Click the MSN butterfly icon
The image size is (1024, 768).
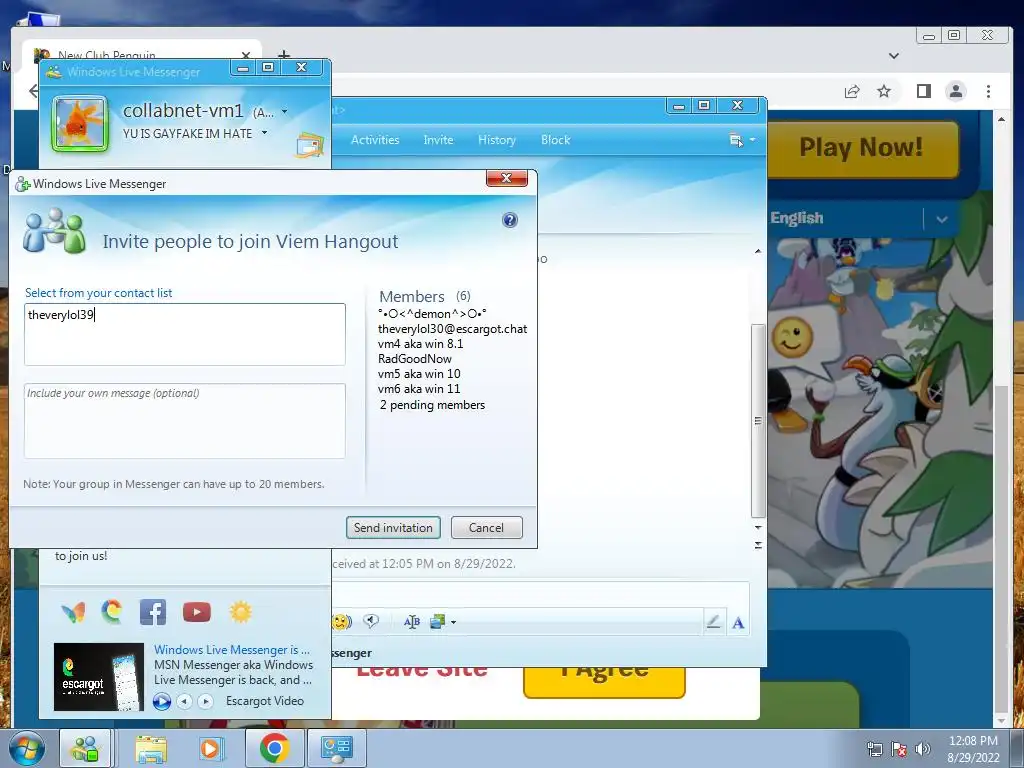[x=73, y=613]
